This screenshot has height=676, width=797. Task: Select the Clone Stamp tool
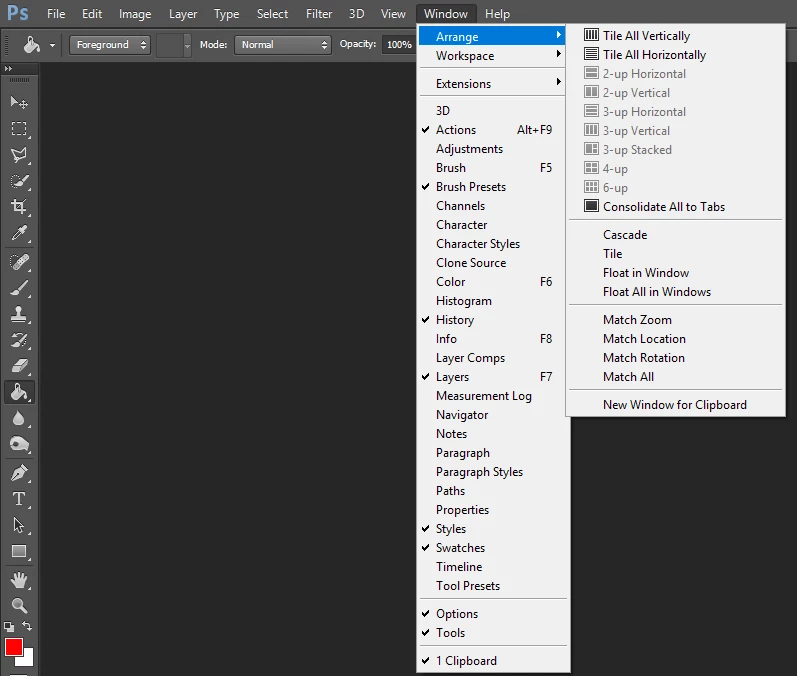[x=19, y=314]
